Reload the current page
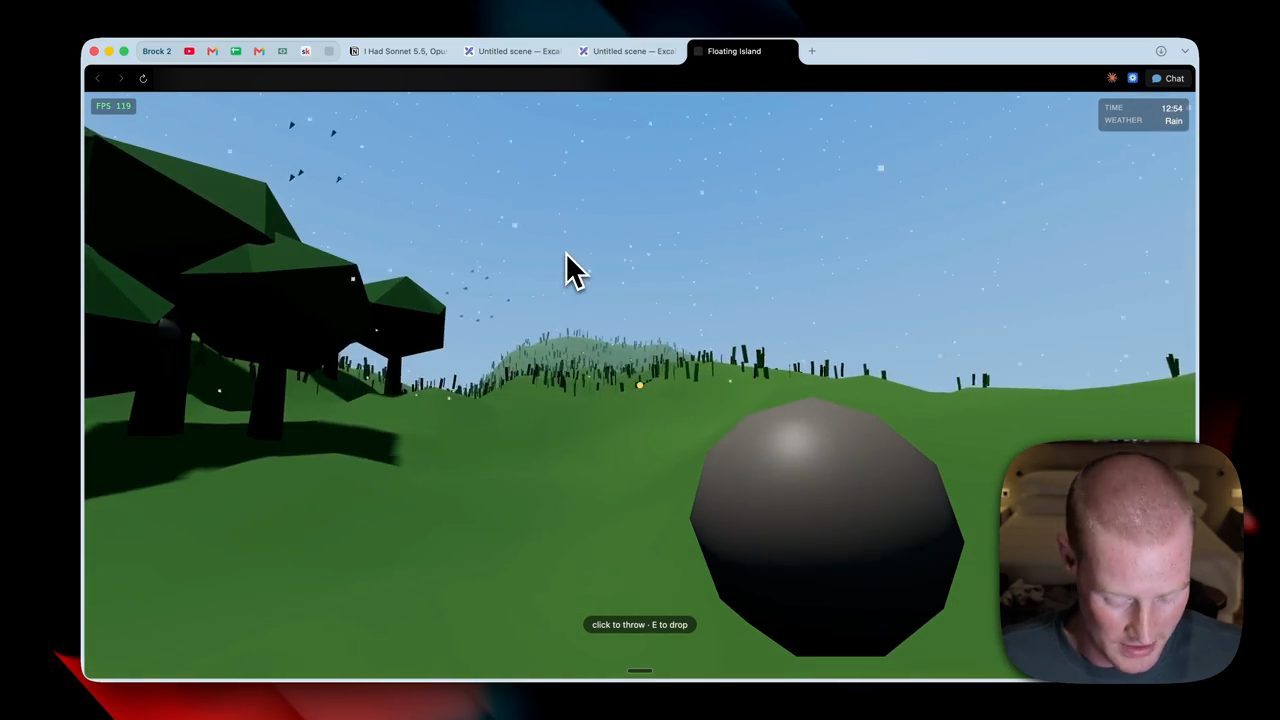1280x720 pixels. point(143,78)
